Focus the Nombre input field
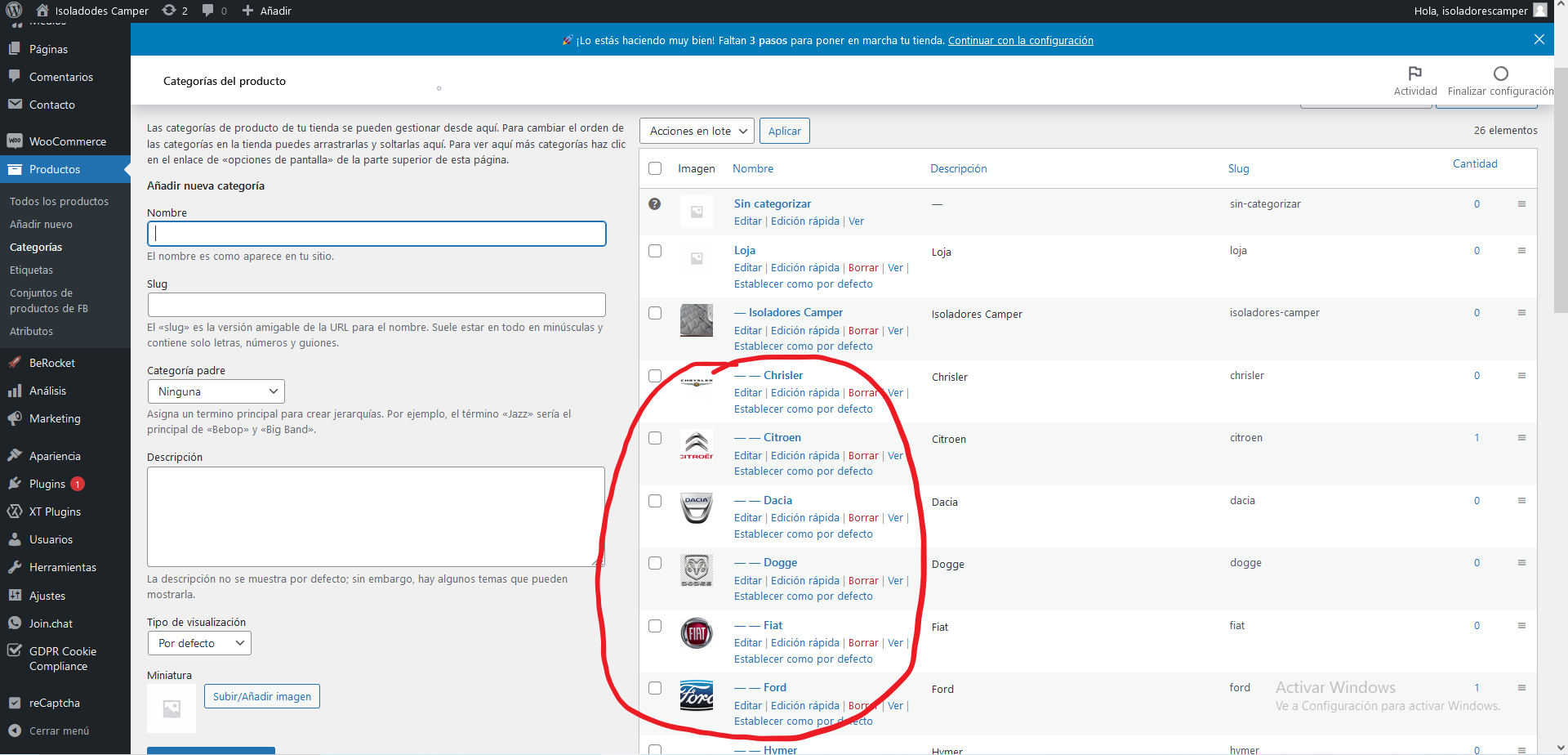Screen dimensions: 1568x755 (376, 234)
